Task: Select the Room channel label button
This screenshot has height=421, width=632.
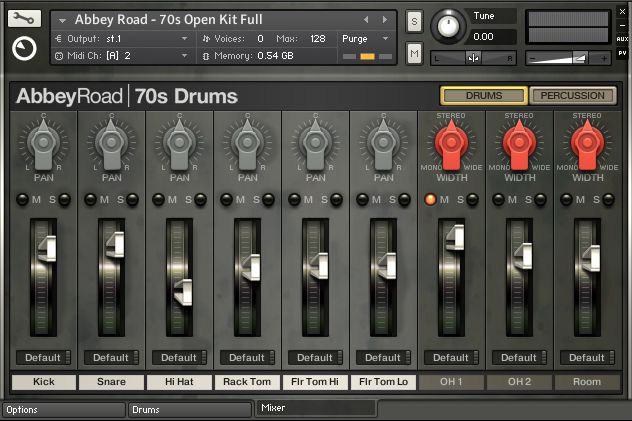Action: tap(587, 382)
